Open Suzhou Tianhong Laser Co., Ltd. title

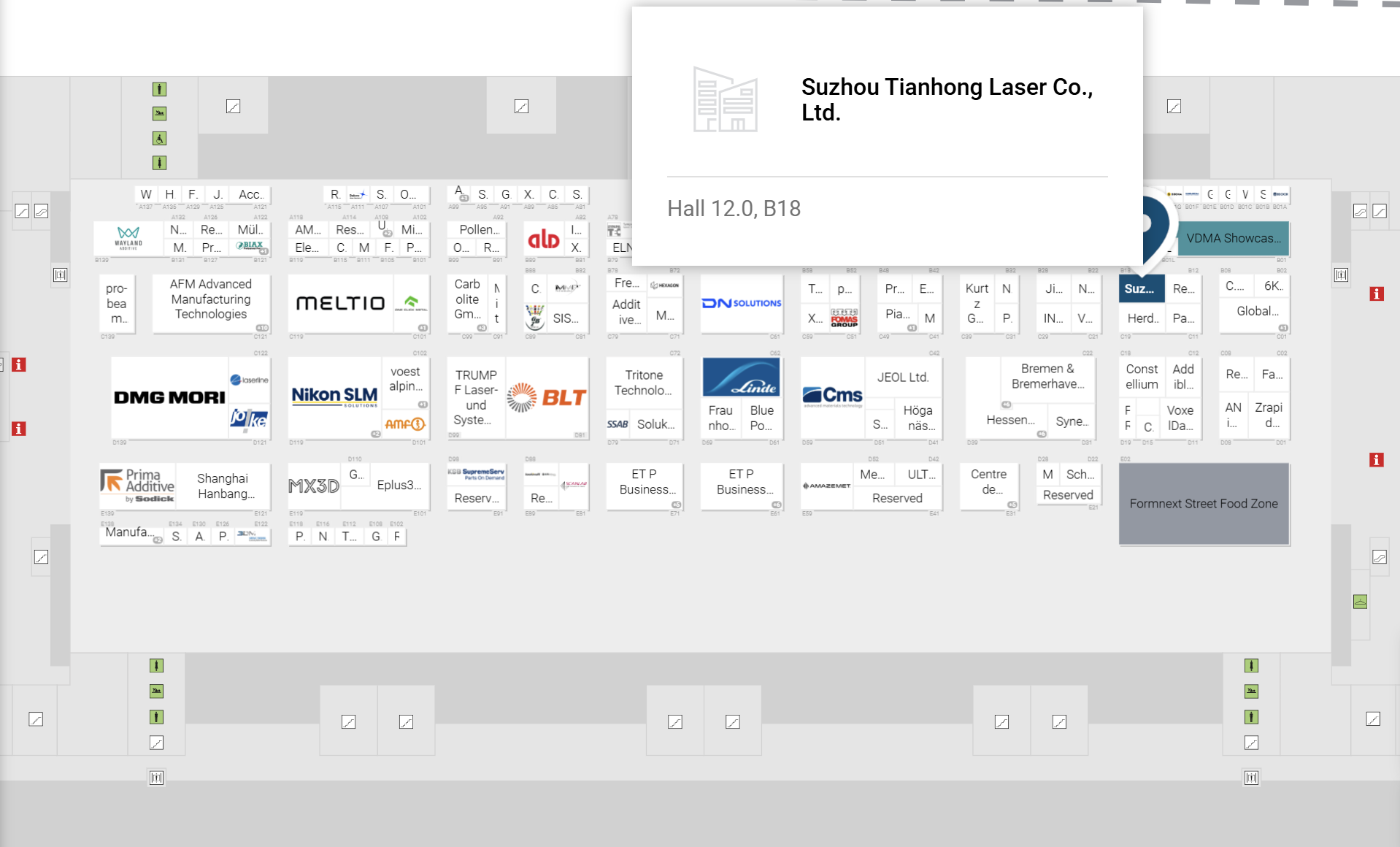pos(946,99)
